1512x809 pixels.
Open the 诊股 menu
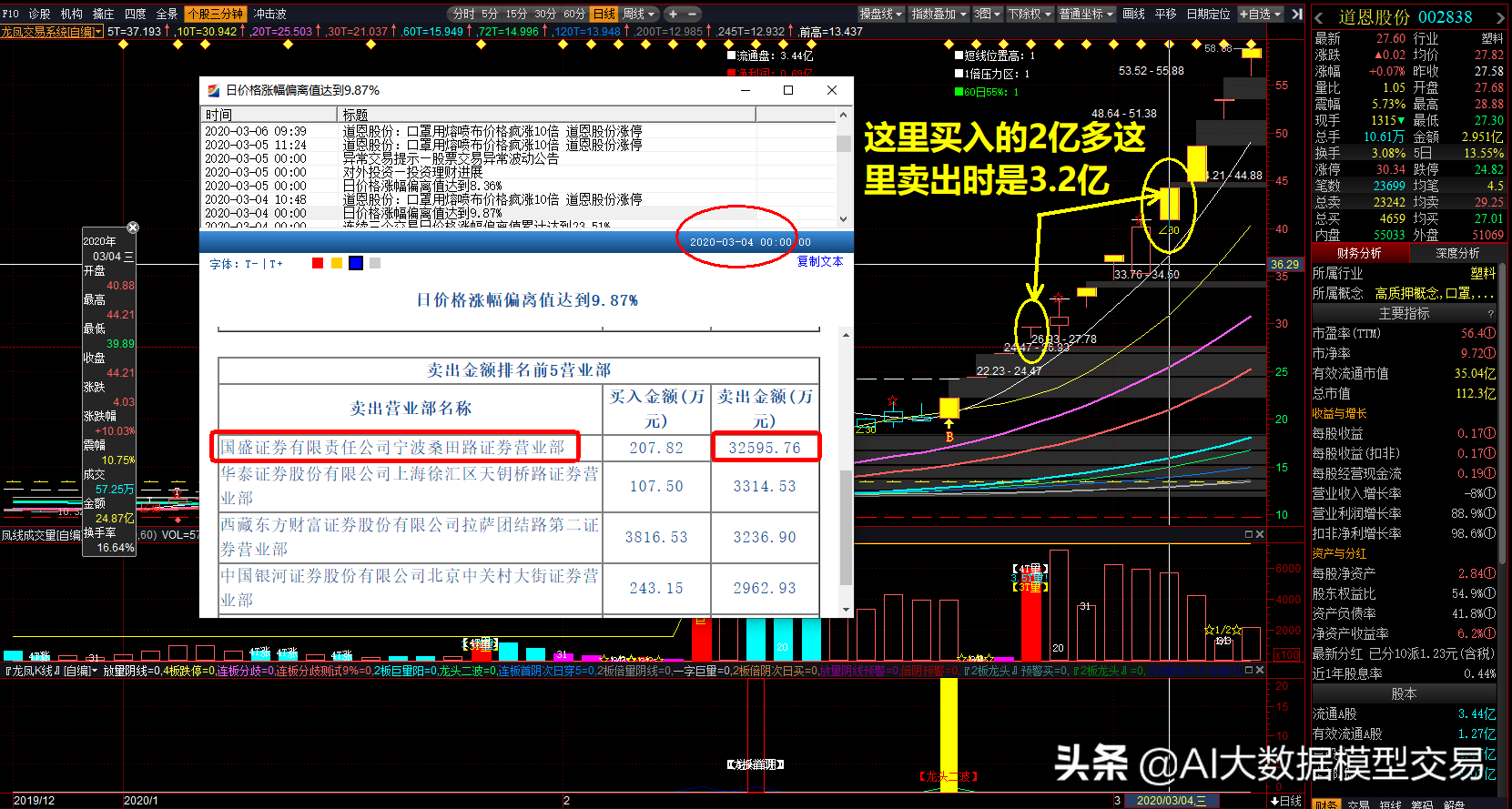39,14
